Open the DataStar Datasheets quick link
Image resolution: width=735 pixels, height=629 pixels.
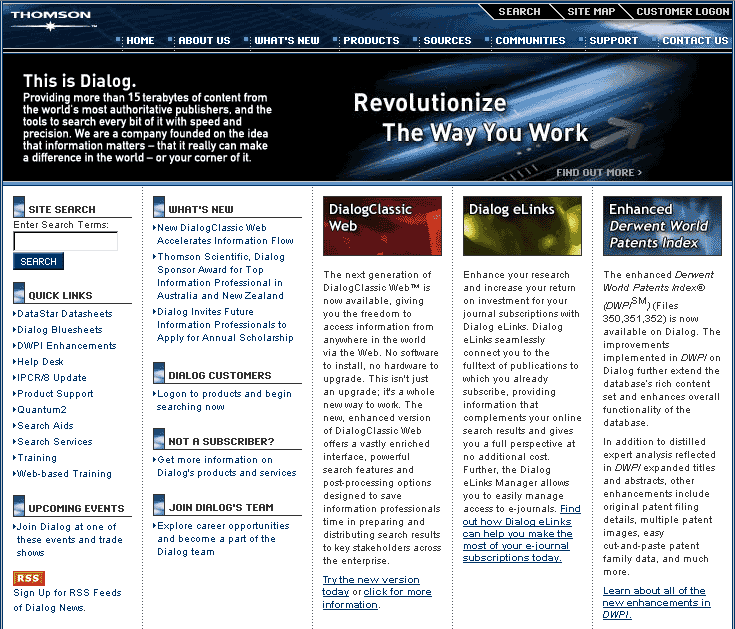coord(64,314)
